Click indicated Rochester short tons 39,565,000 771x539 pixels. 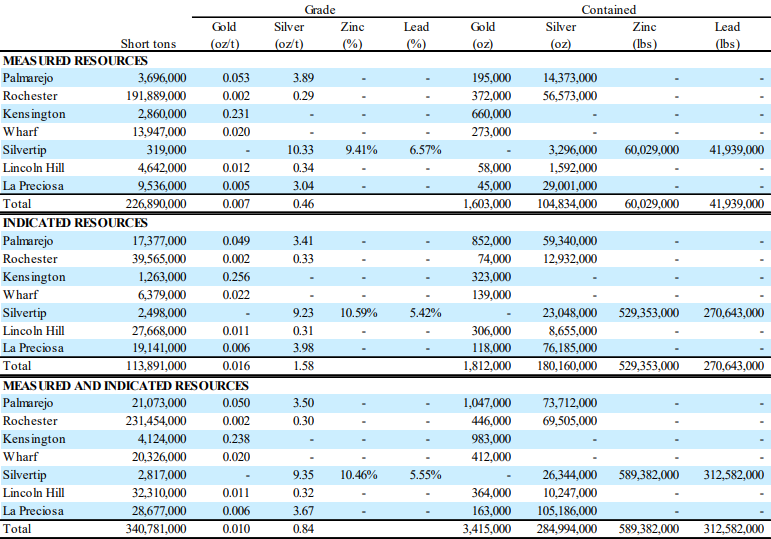(159, 259)
